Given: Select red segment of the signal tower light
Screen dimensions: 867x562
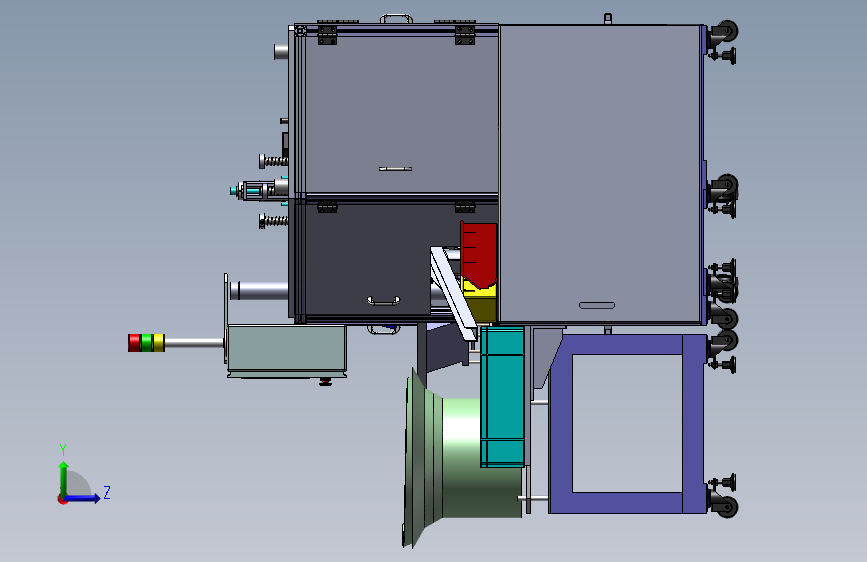Looking at the screenshot, I should pos(134,343).
